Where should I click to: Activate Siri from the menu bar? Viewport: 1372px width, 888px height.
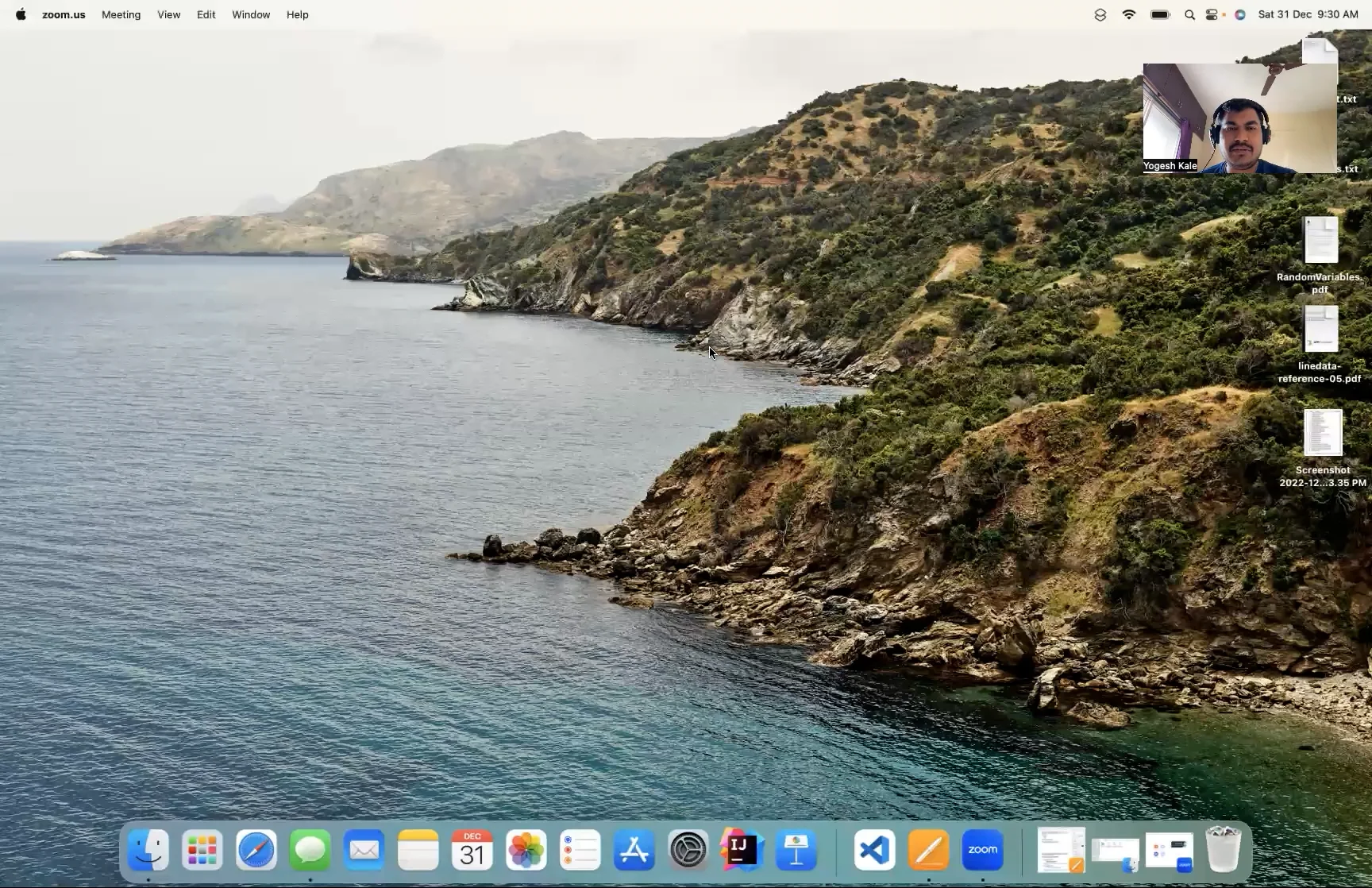click(x=1240, y=14)
